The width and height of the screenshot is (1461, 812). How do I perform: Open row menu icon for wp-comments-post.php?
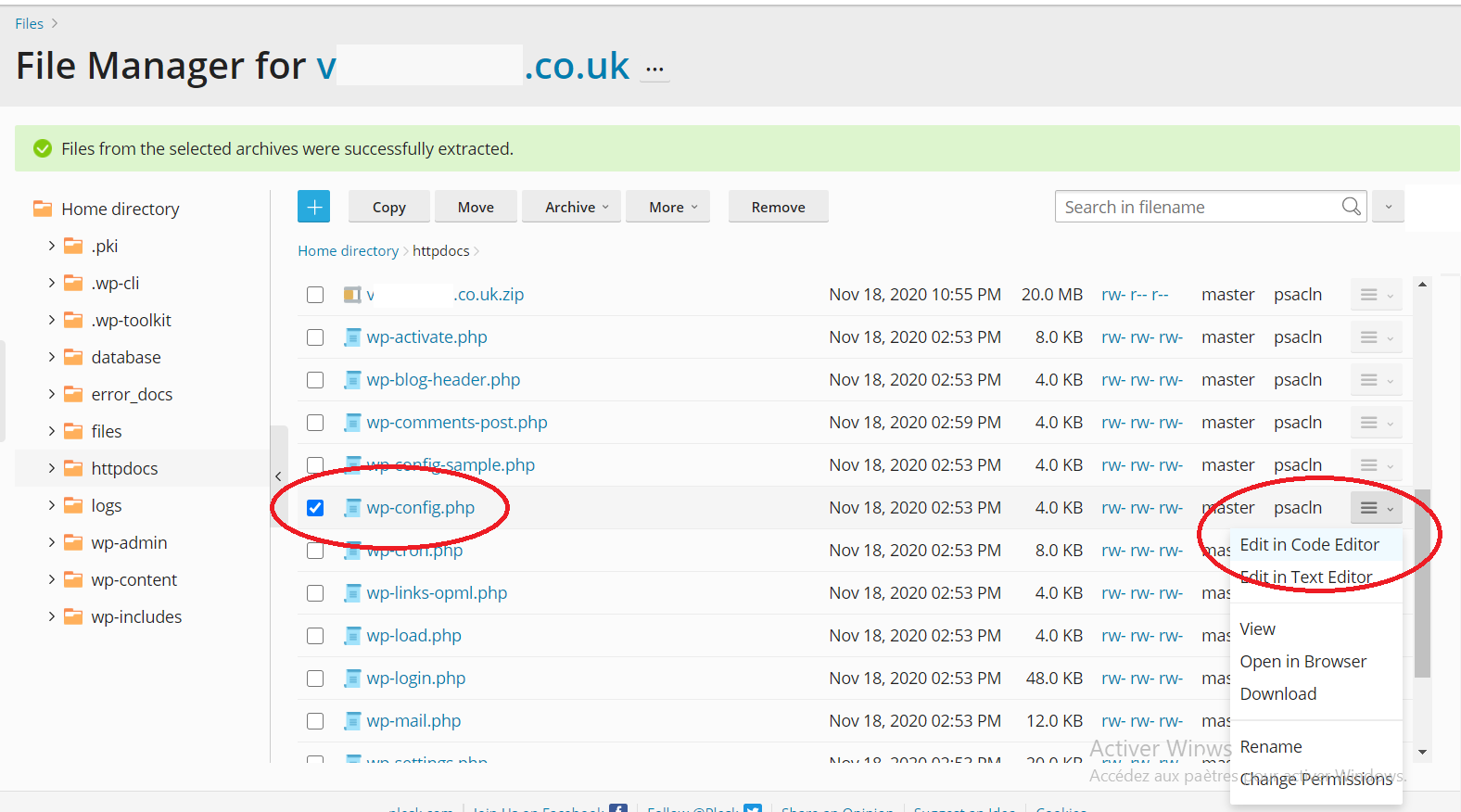tap(1376, 423)
